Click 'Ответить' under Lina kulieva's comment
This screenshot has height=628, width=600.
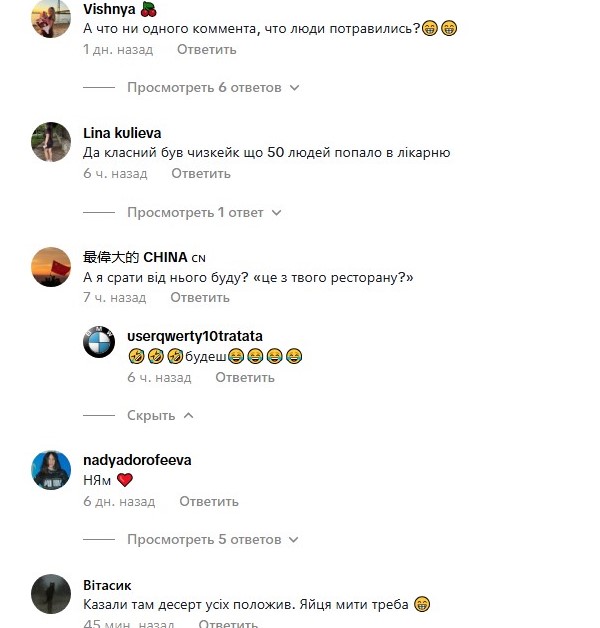201,173
